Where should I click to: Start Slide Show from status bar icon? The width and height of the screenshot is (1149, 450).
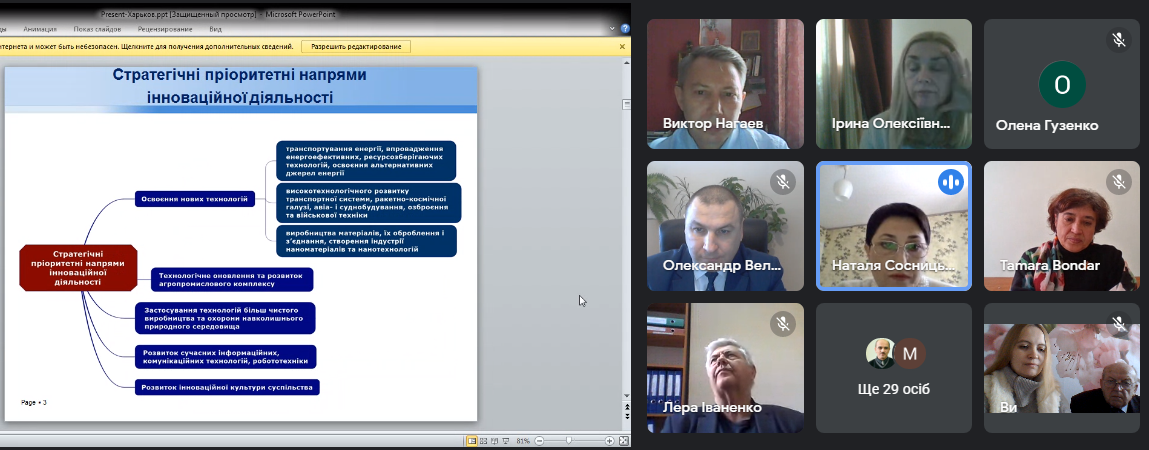[505, 441]
